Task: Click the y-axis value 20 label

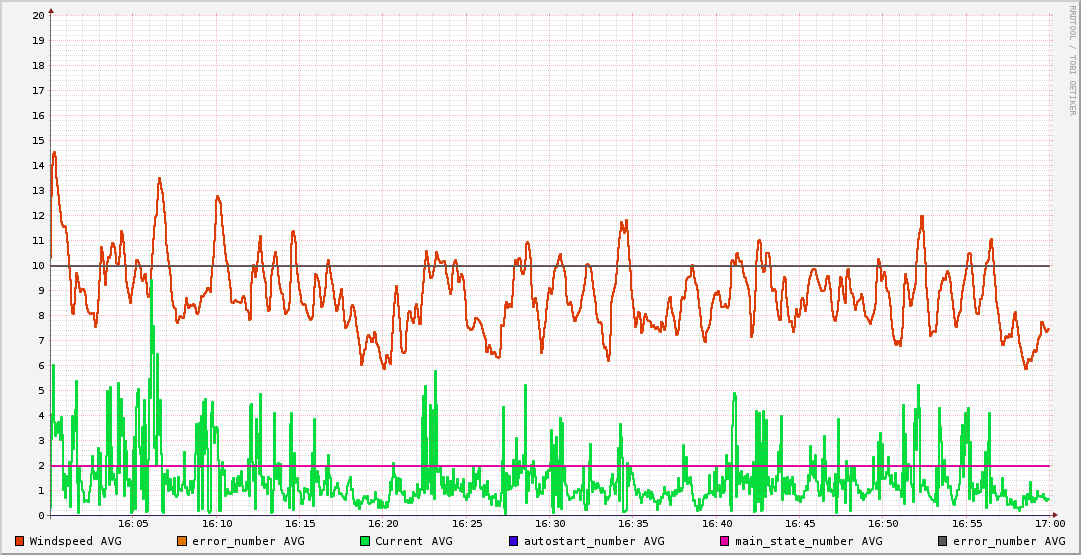Action: click(38, 16)
